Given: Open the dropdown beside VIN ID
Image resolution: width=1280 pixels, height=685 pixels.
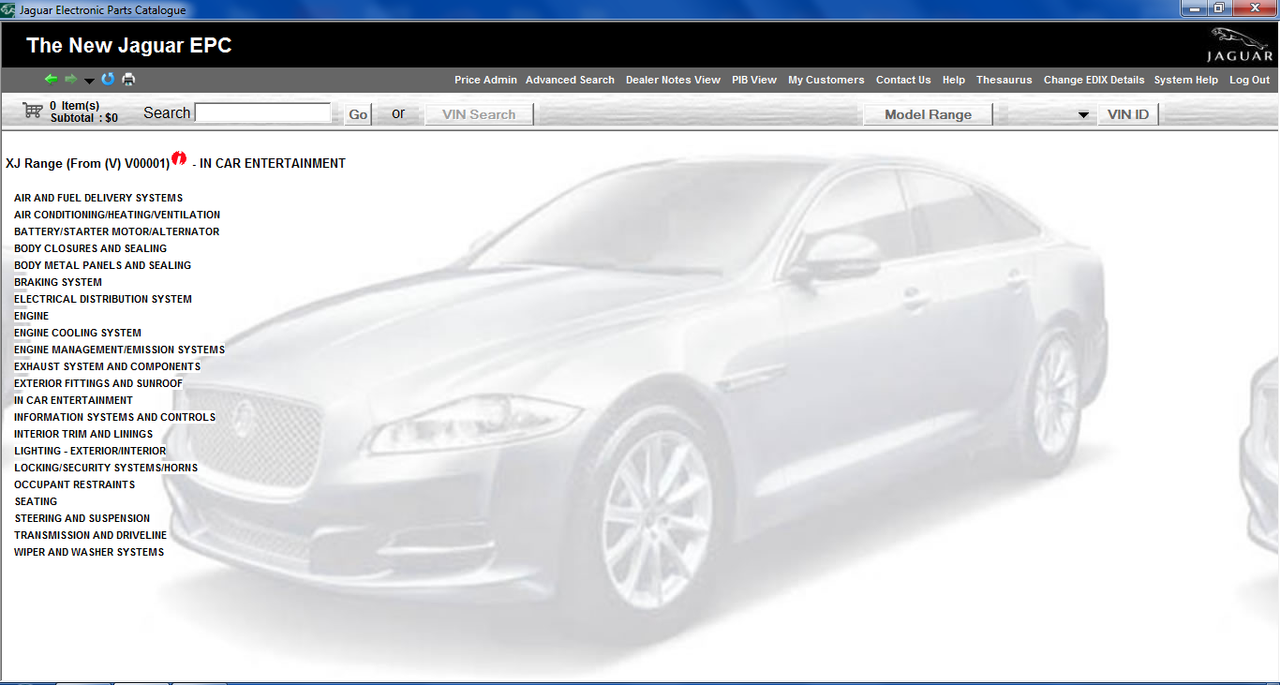Looking at the screenshot, I should 1083,116.
